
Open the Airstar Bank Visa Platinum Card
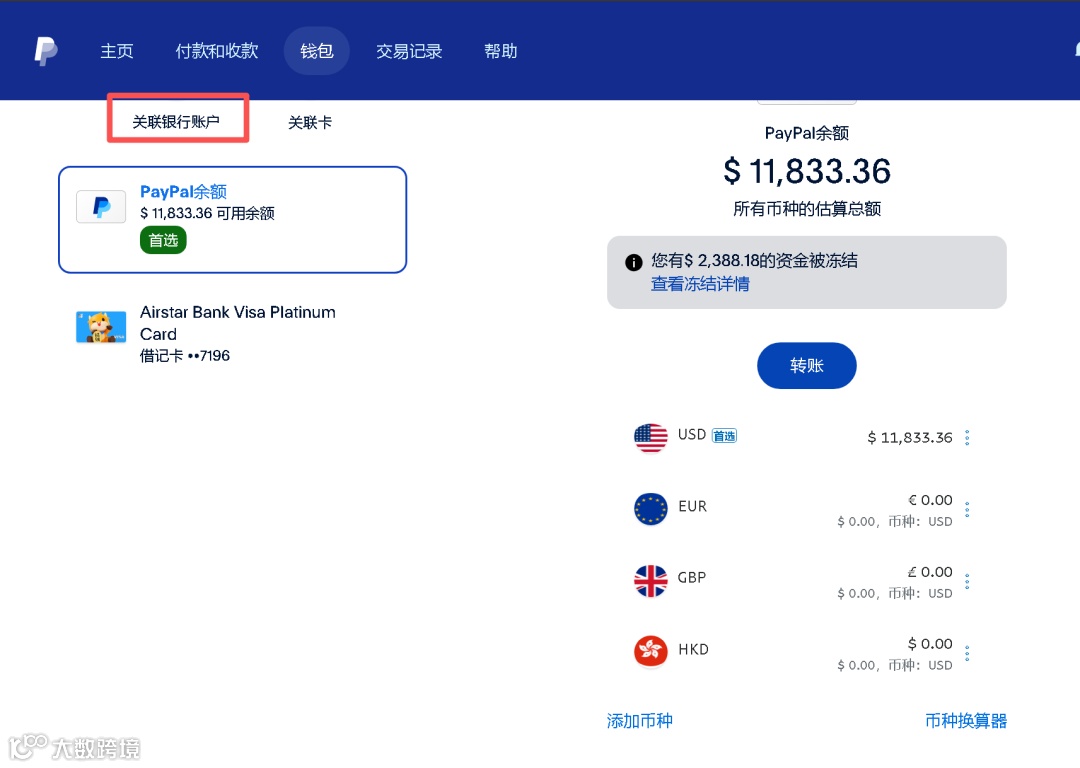pos(233,333)
